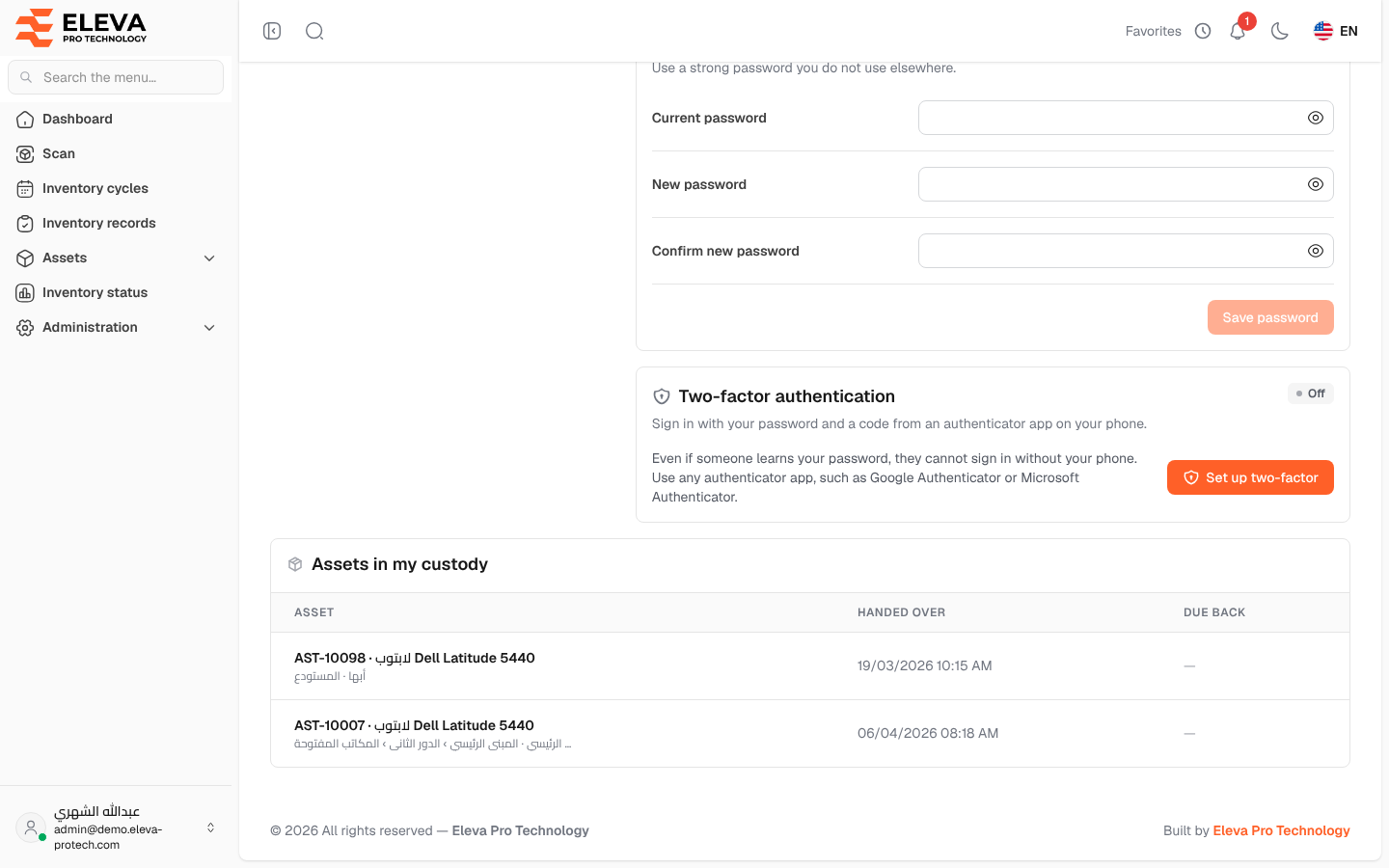Focus the New password field

[1126, 184]
